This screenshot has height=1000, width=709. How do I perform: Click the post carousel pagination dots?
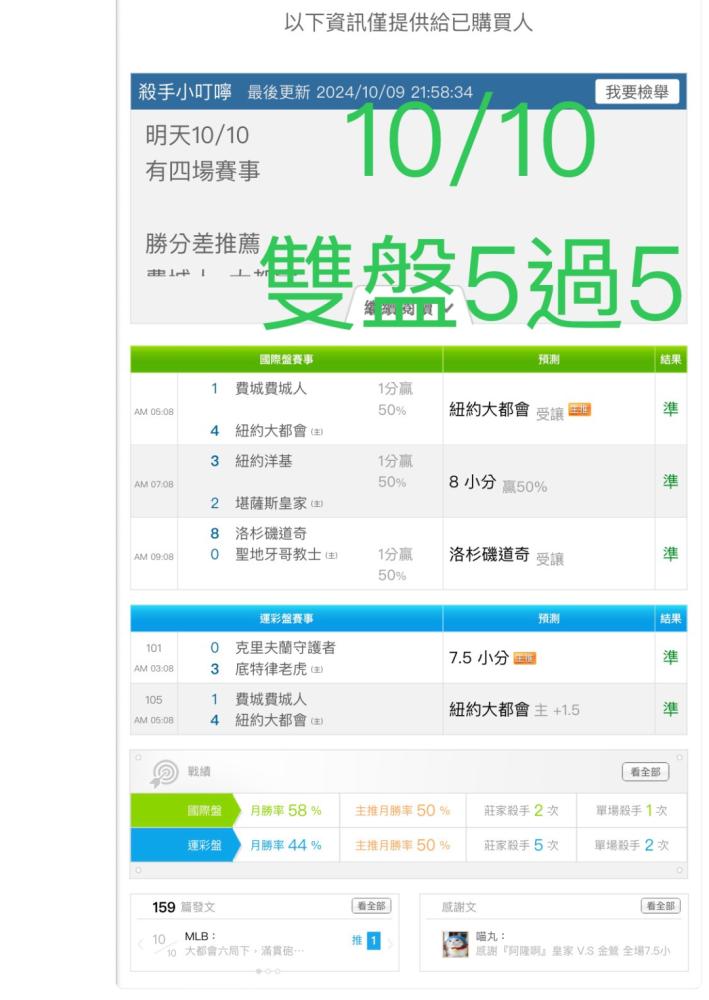(268, 971)
